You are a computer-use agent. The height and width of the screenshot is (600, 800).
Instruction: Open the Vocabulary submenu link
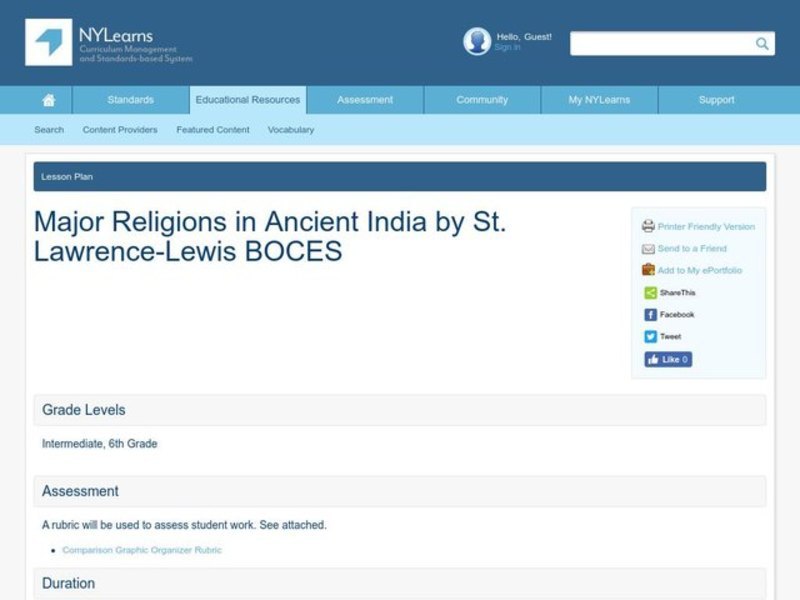pos(290,129)
